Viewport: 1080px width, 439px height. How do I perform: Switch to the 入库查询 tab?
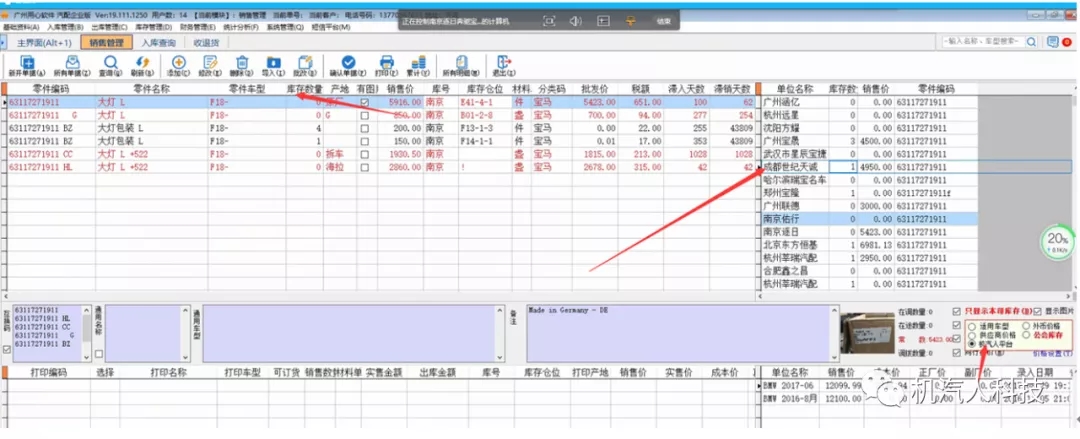[158, 43]
